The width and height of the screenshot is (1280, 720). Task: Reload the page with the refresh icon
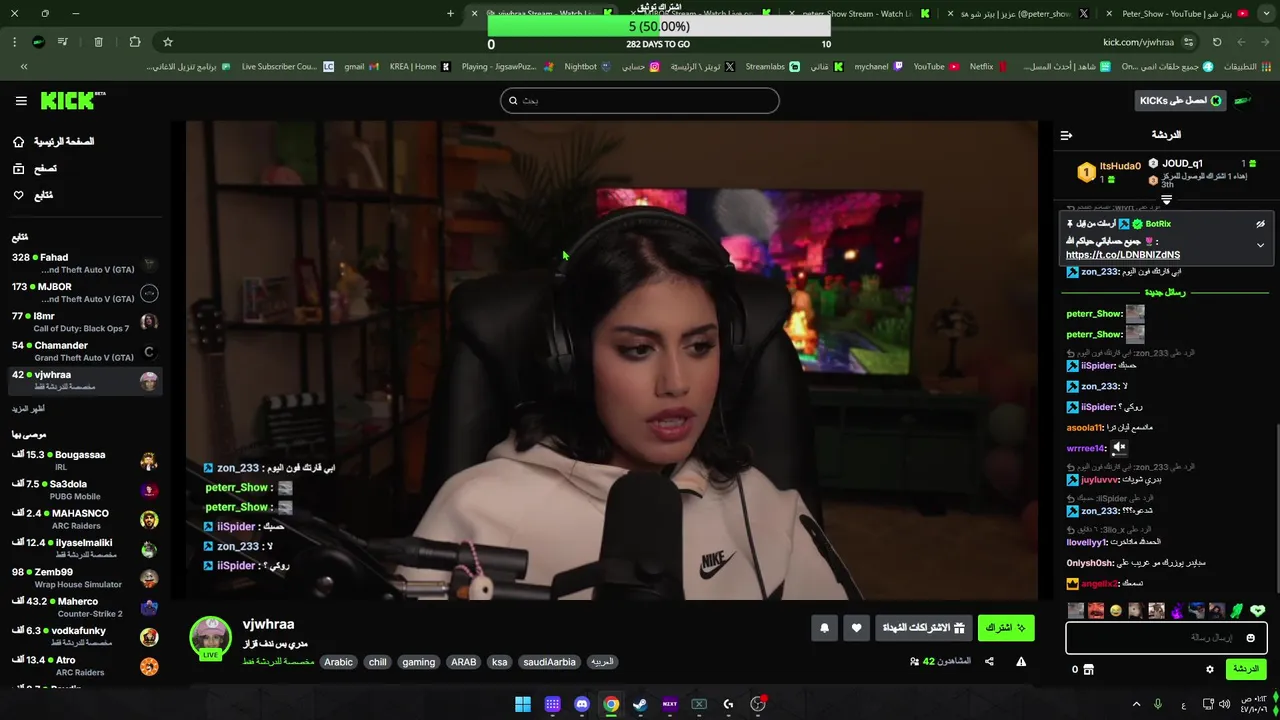tap(1217, 42)
